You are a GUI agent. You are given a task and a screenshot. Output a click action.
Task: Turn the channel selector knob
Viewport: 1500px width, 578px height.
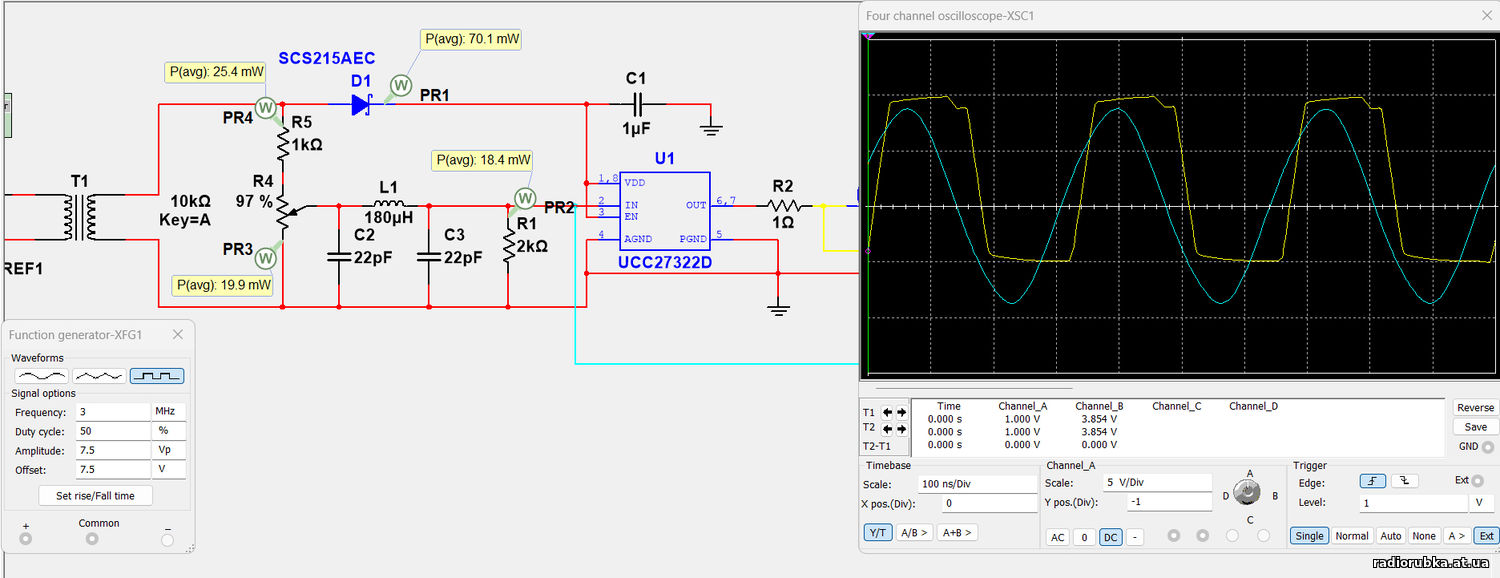[1247, 492]
